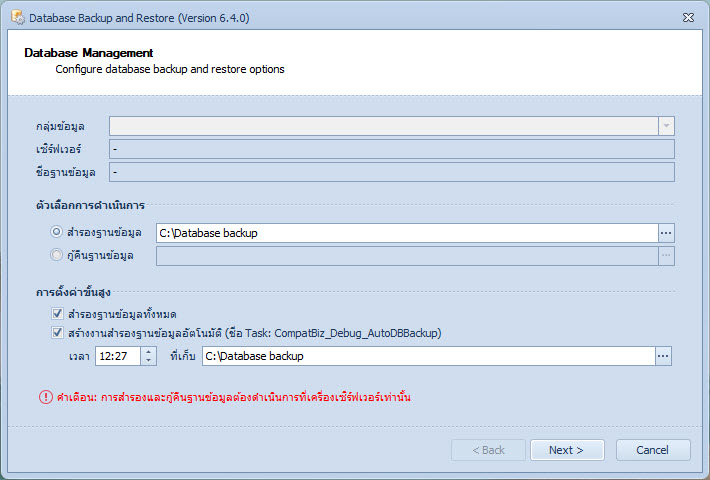Click the red warning exclamation icon
The width and height of the screenshot is (710, 480).
coord(46,397)
